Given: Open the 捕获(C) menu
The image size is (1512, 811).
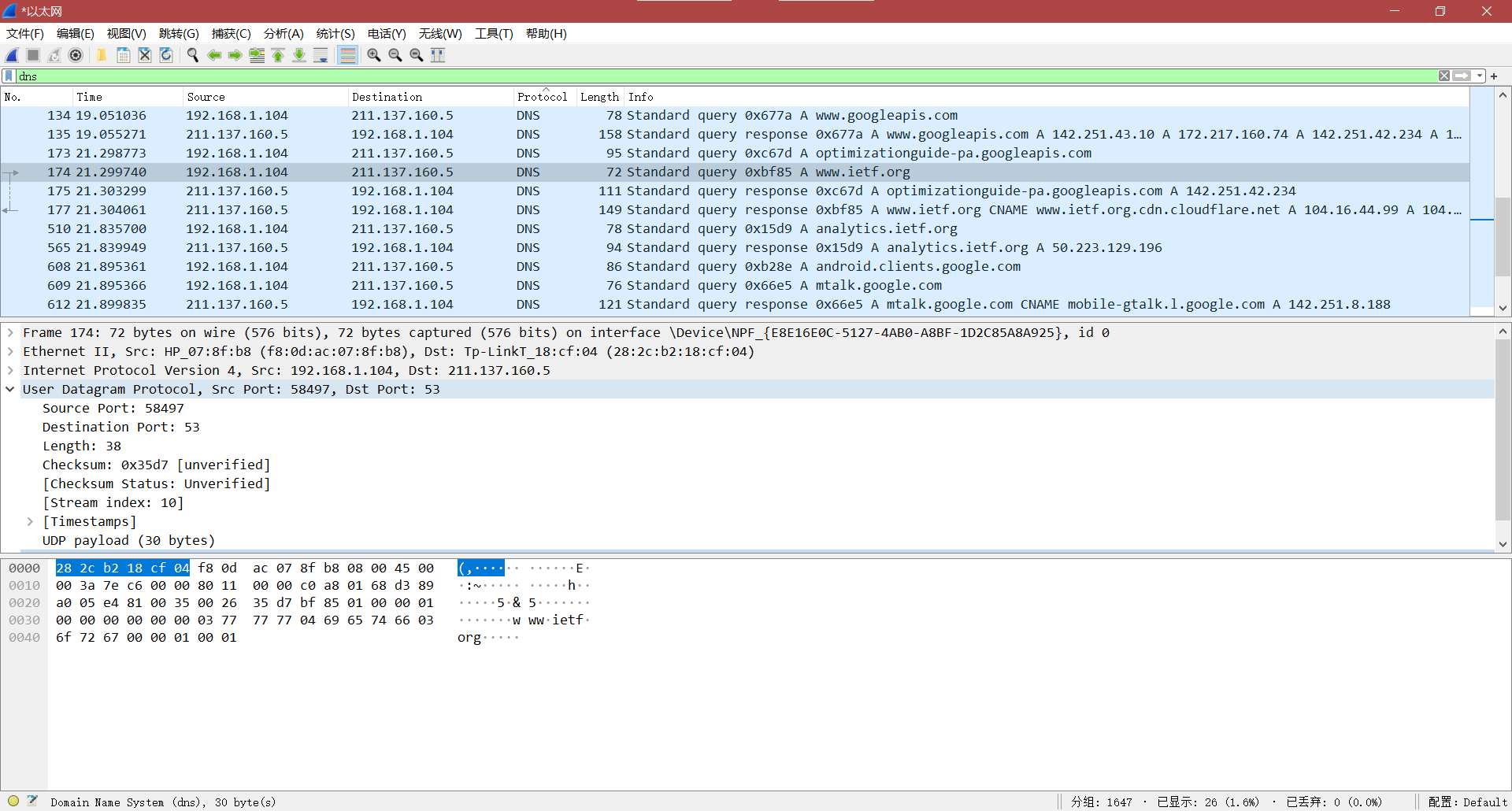Looking at the screenshot, I should click(232, 34).
